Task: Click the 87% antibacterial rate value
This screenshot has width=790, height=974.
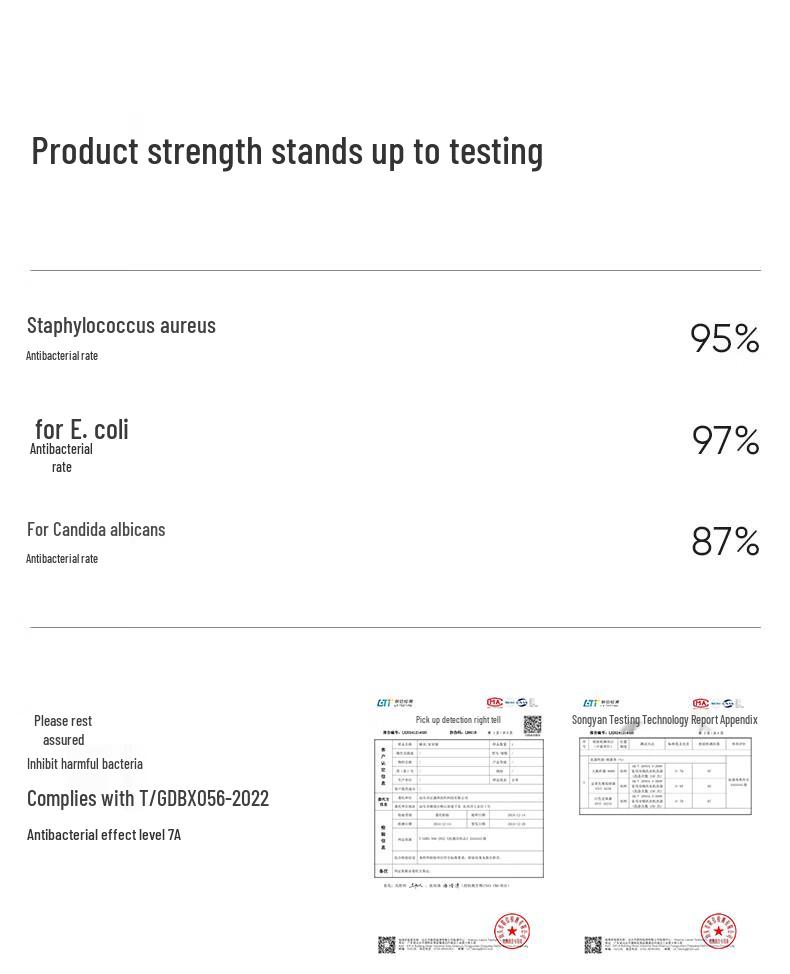Action: pyautogui.click(x=725, y=541)
